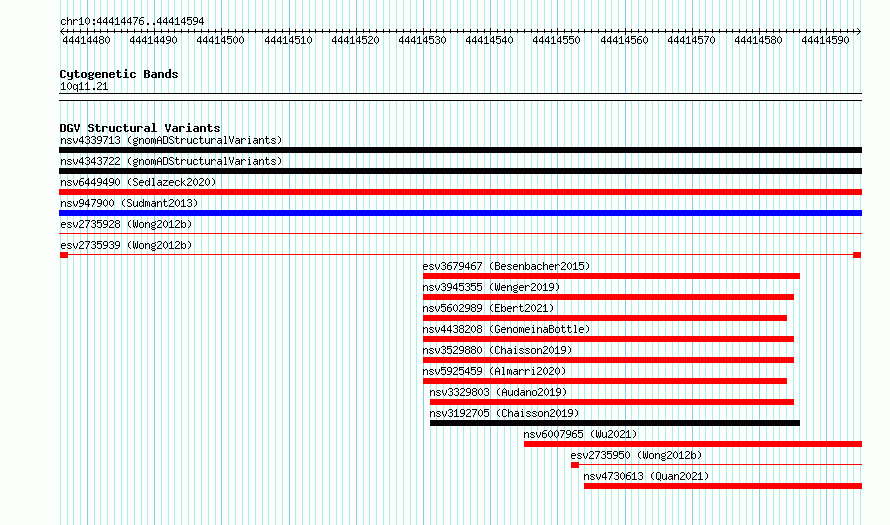890x525 pixels.
Task: Select the nsv5602989 Ebert2021 label
Action: pyautogui.click(x=488, y=308)
